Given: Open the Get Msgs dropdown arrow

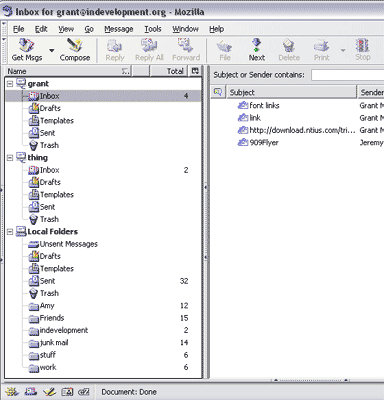Looking at the screenshot, I should 52,50.
